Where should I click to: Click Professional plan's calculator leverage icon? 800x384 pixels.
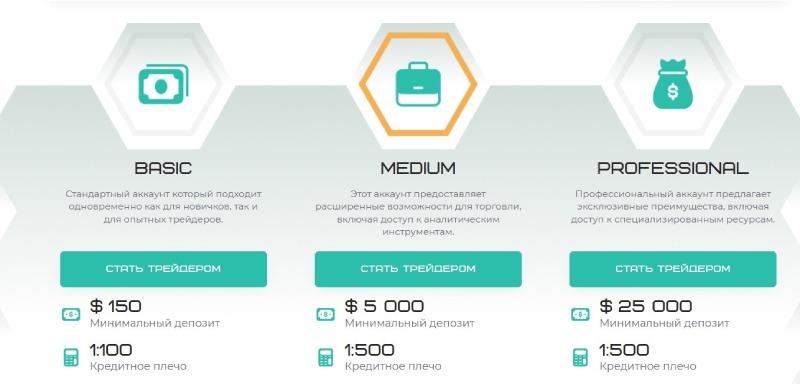580,357
